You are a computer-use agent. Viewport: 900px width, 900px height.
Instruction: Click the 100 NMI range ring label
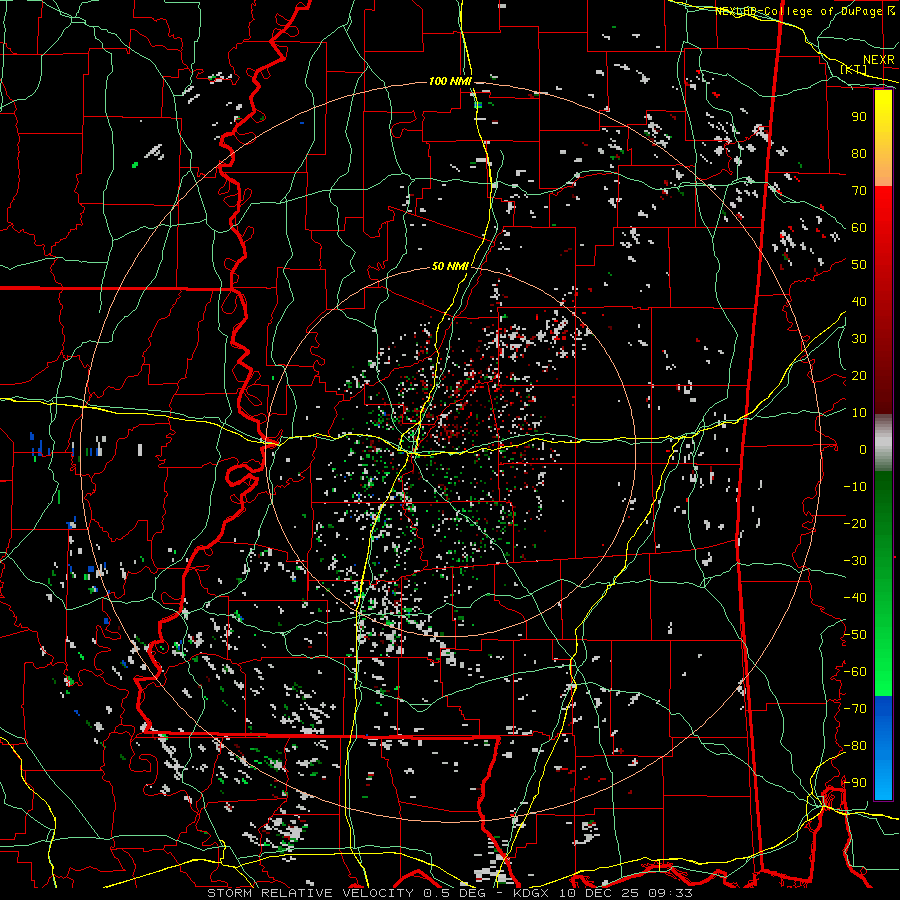pyautogui.click(x=450, y=82)
